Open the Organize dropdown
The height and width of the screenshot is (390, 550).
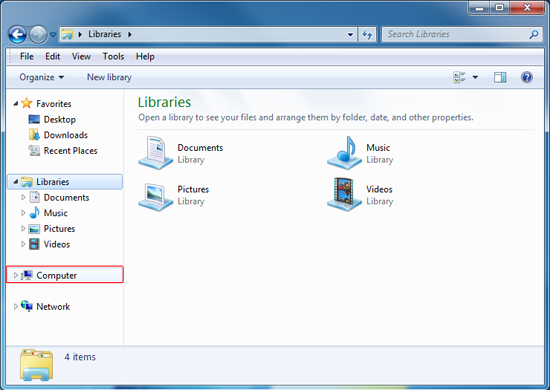pyautogui.click(x=42, y=77)
